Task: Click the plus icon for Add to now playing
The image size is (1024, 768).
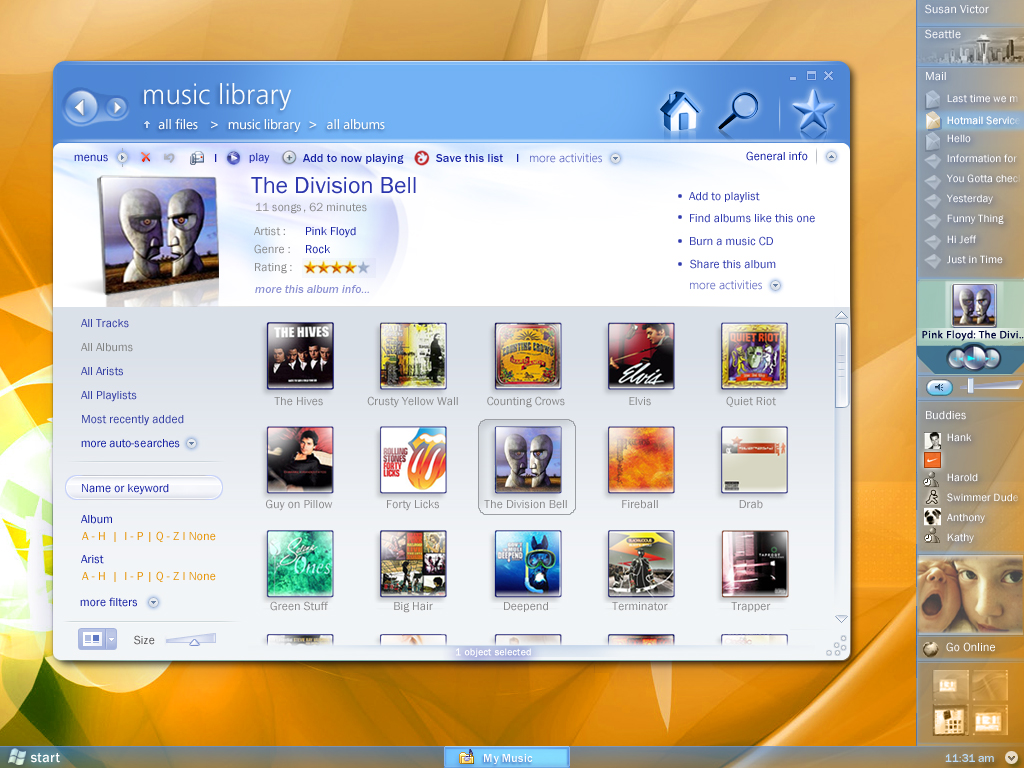Action: (289, 157)
